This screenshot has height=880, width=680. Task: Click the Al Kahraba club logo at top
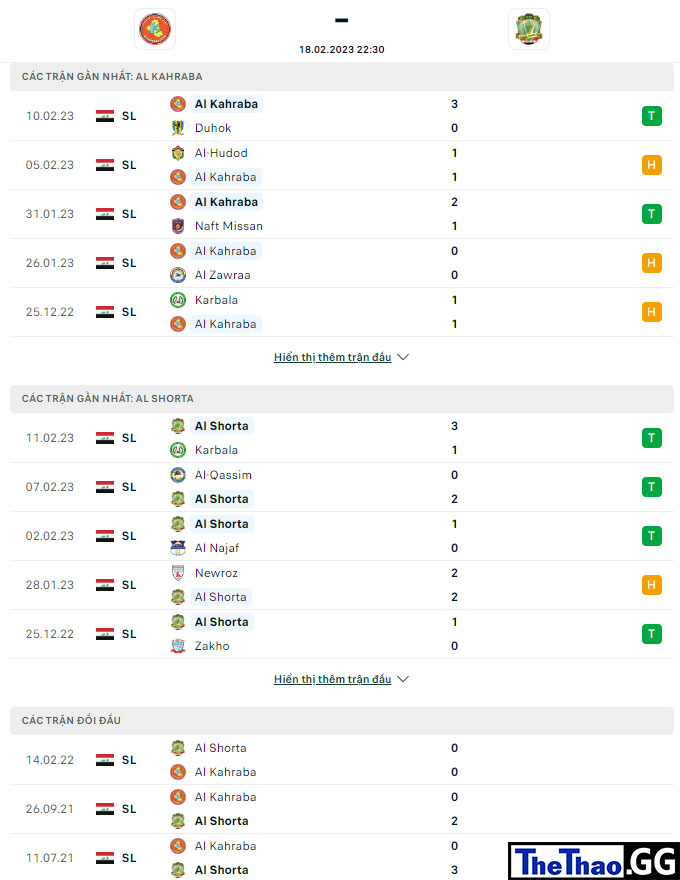[155, 29]
